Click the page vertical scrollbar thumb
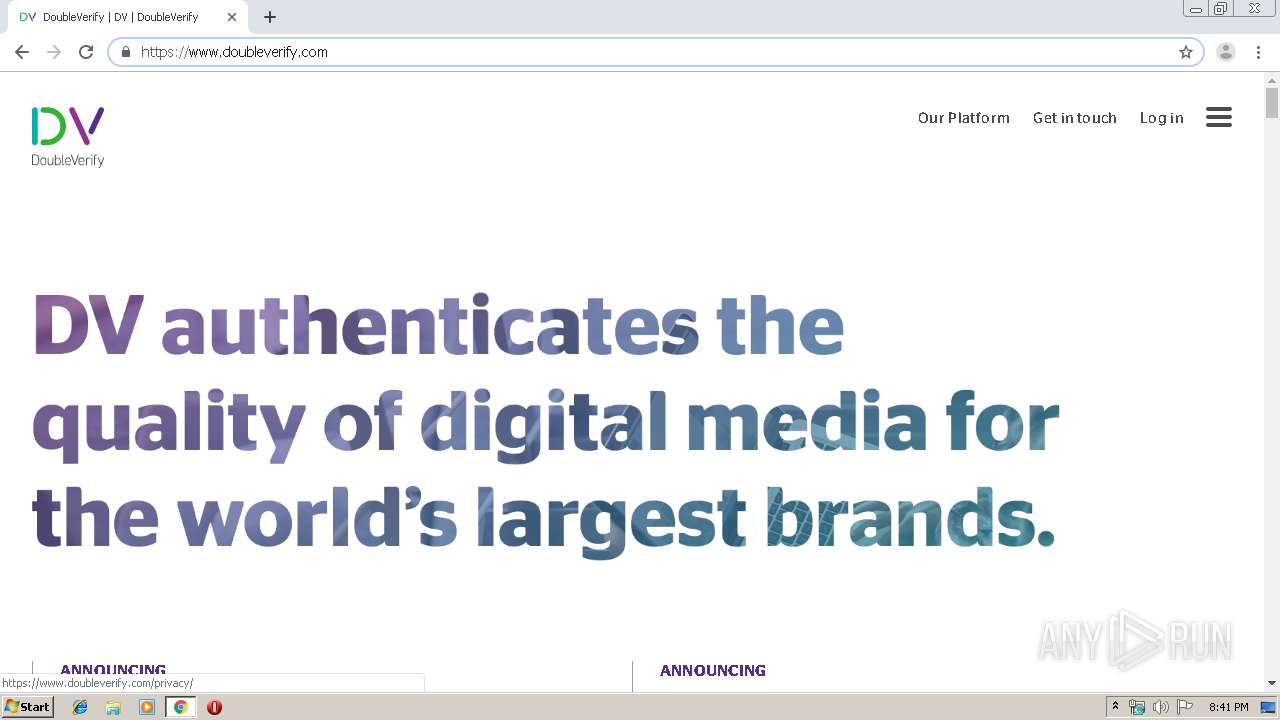This screenshot has height=720, width=1280. pos(1272,103)
